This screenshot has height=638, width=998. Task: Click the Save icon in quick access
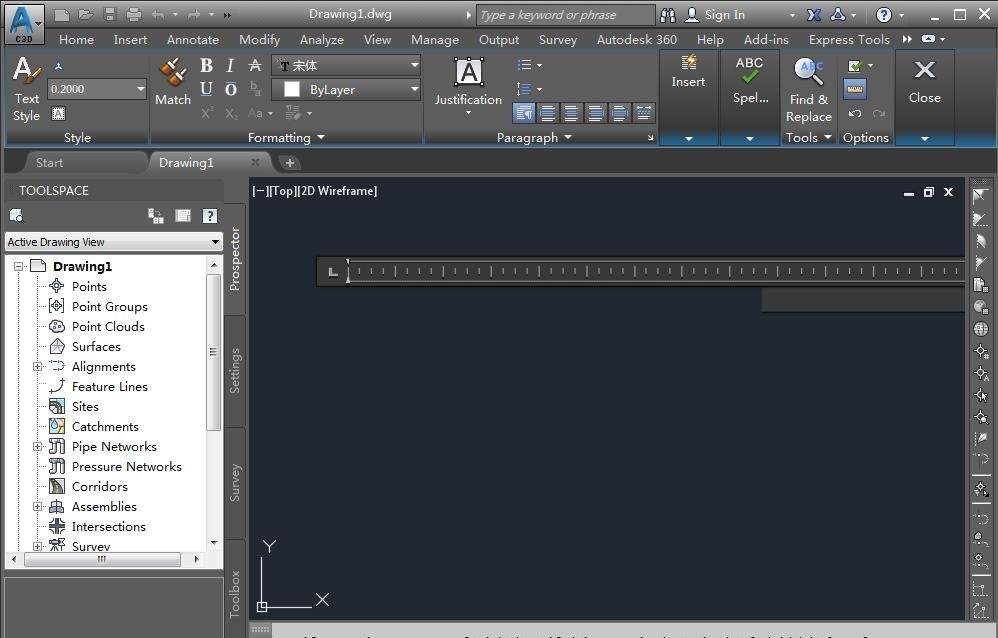point(109,15)
